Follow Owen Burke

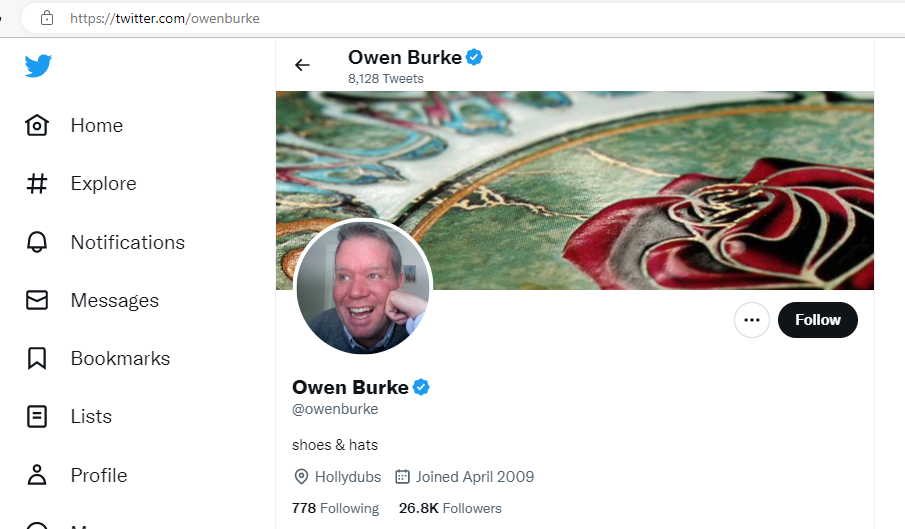[x=818, y=320]
